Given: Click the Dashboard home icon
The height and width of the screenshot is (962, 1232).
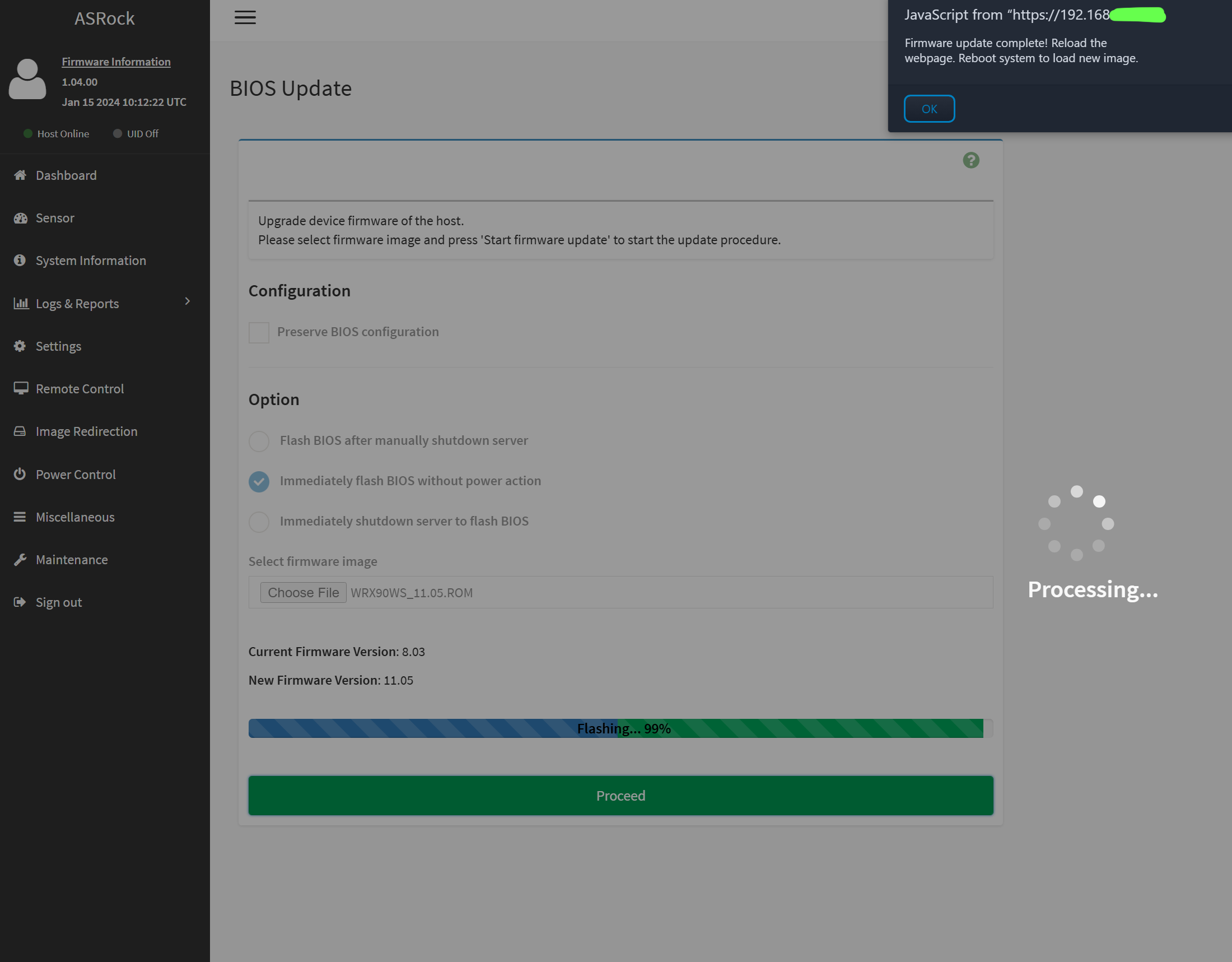Looking at the screenshot, I should [20, 175].
